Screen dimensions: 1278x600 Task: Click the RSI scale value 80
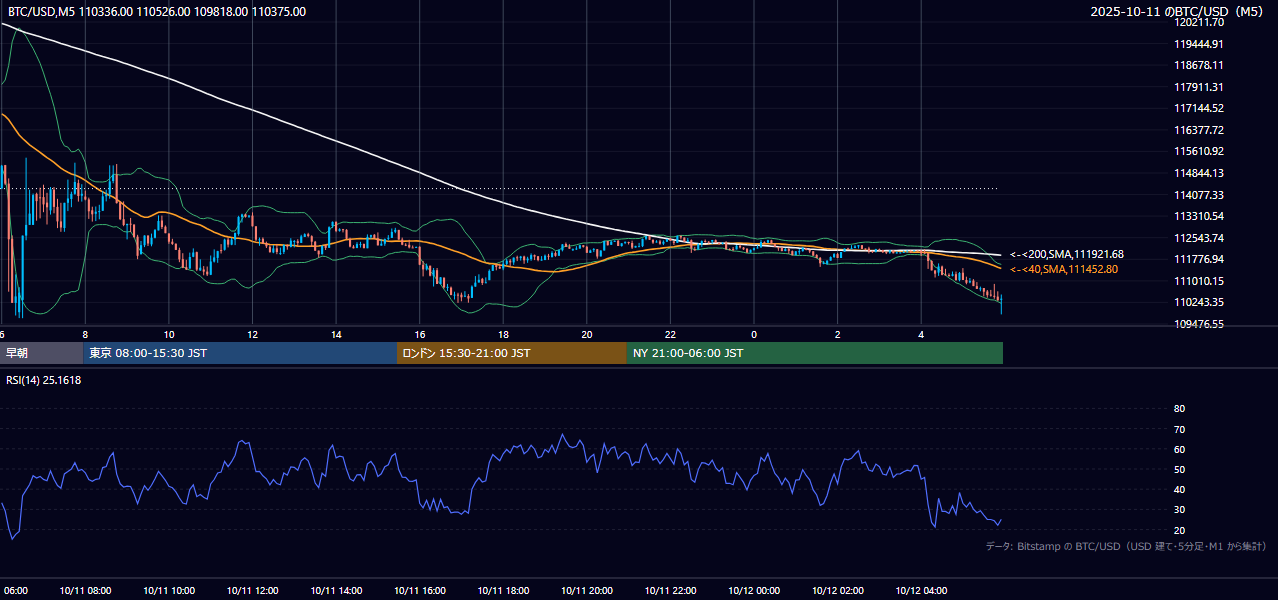point(1179,409)
